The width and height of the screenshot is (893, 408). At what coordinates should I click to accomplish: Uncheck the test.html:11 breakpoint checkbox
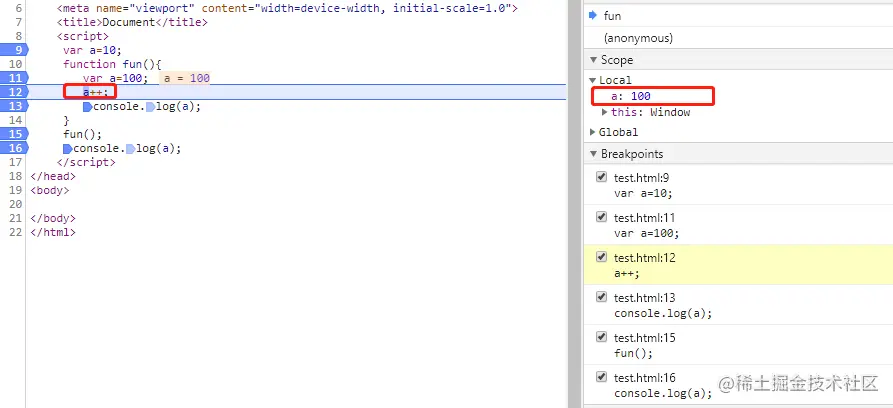[x=601, y=217]
